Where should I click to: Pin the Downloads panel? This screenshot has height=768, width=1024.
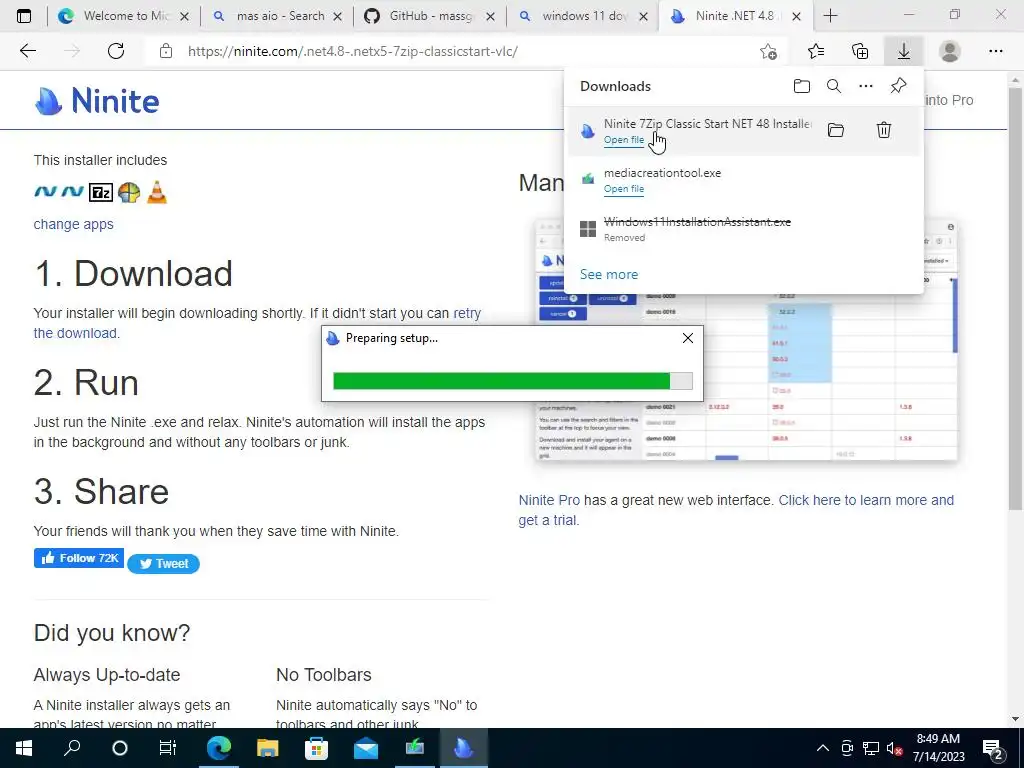899,86
